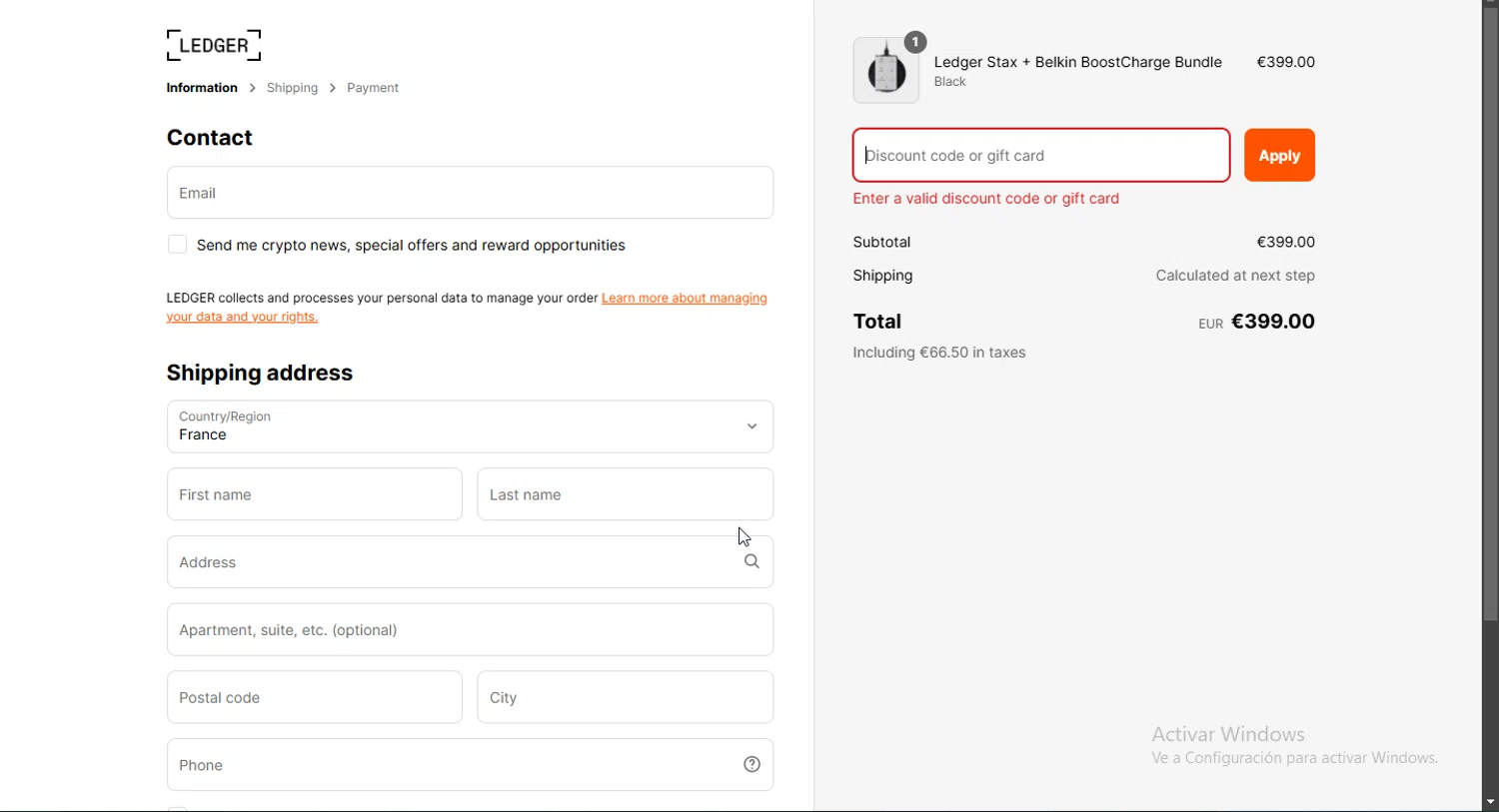
Task: Click the Subtotal label
Action: [881, 242]
